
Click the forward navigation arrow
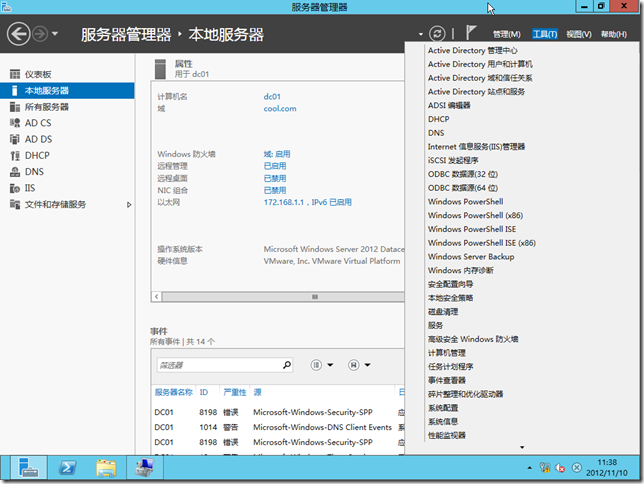(x=40, y=34)
